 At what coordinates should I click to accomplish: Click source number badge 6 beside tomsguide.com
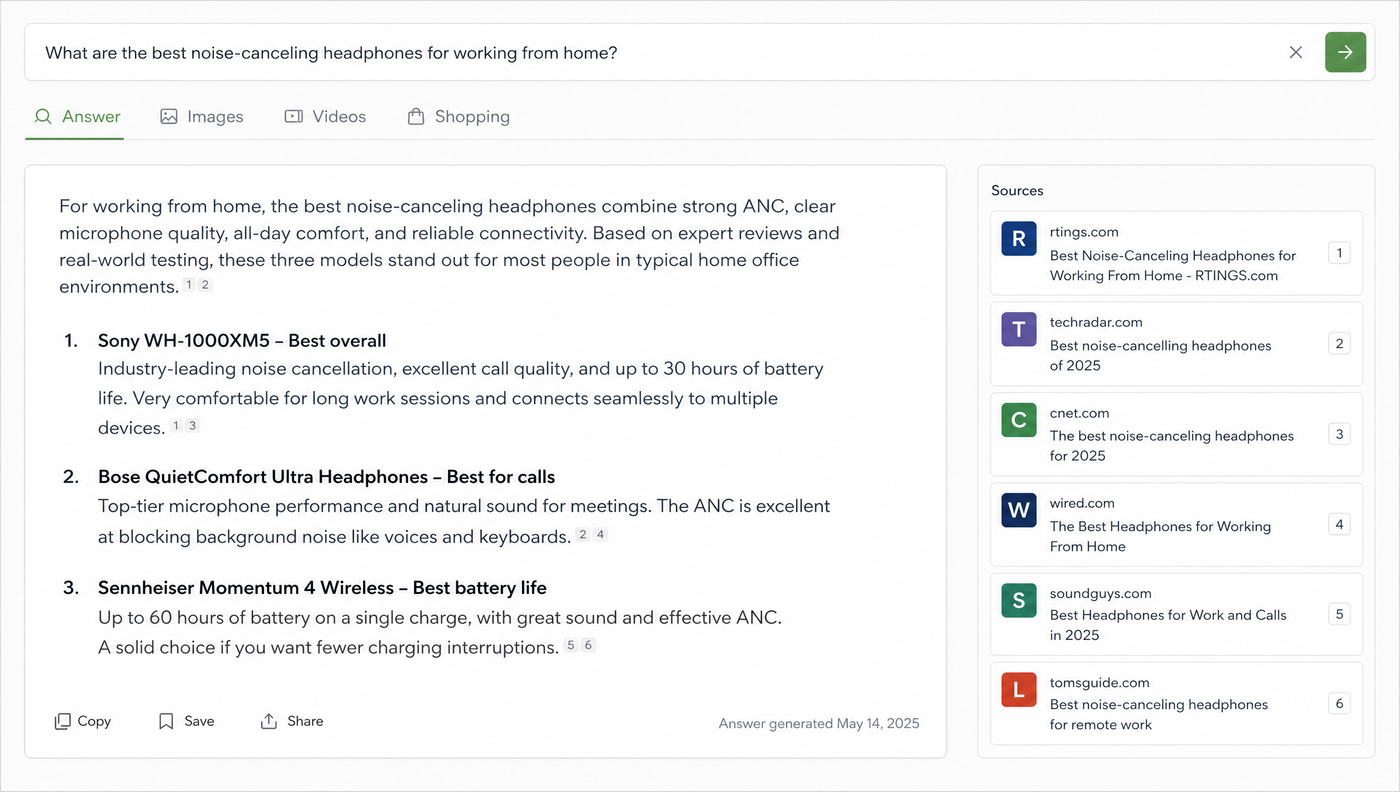[x=1339, y=704]
